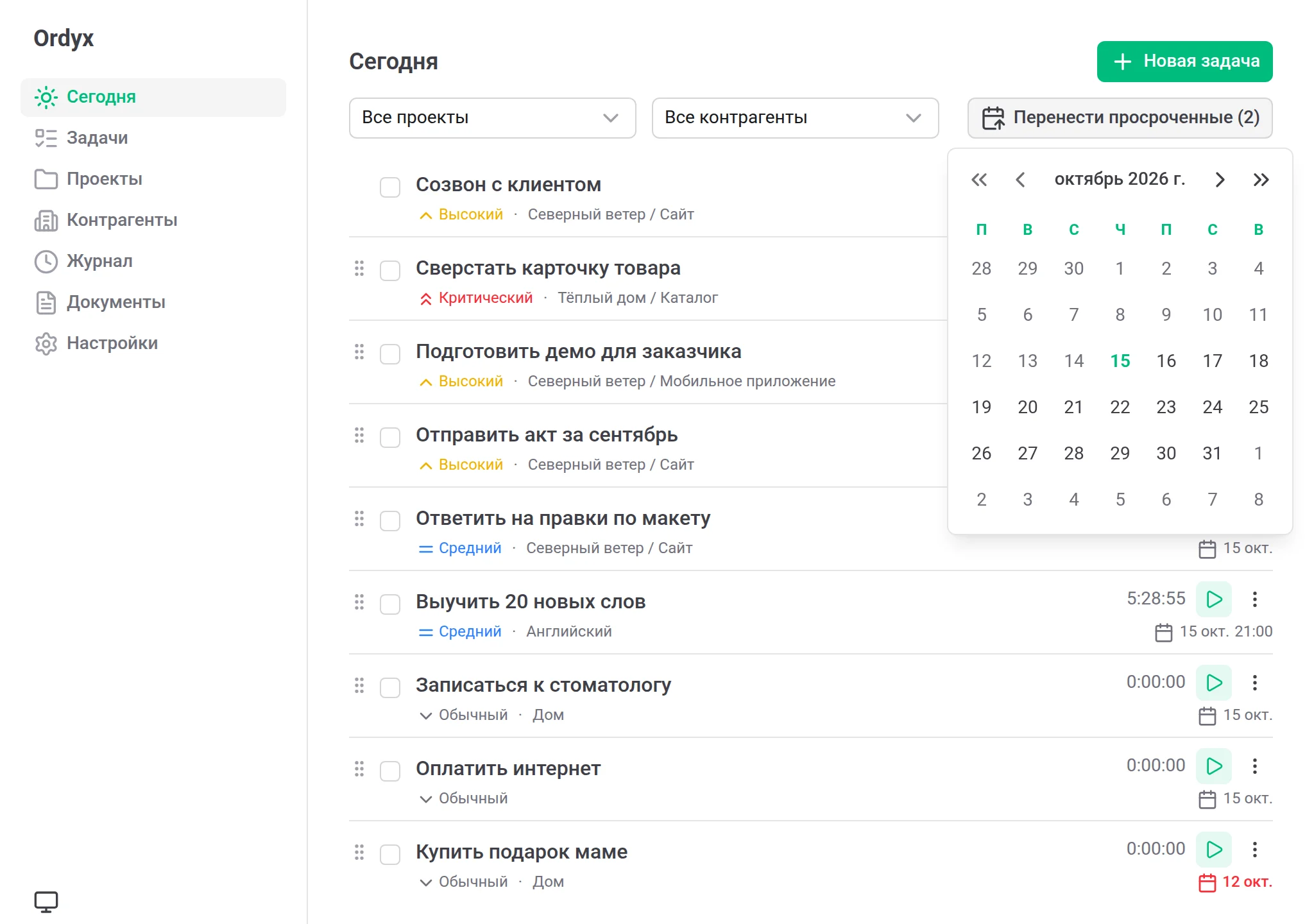The width and height of the screenshot is (1314, 924).
Task: Start timer for Купить подарок маме
Action: 1214,850
